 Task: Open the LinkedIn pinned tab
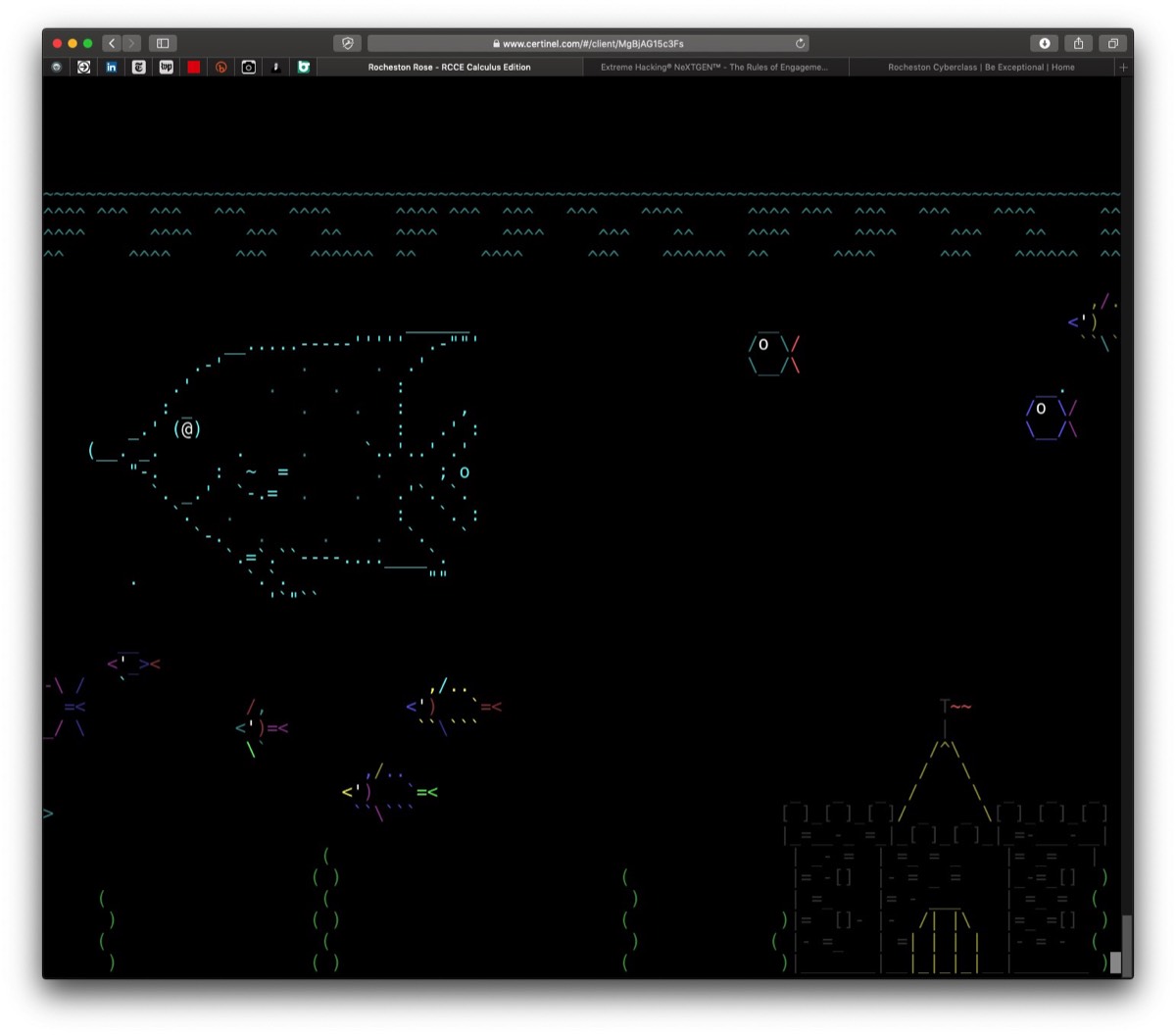tap(112, 67)
